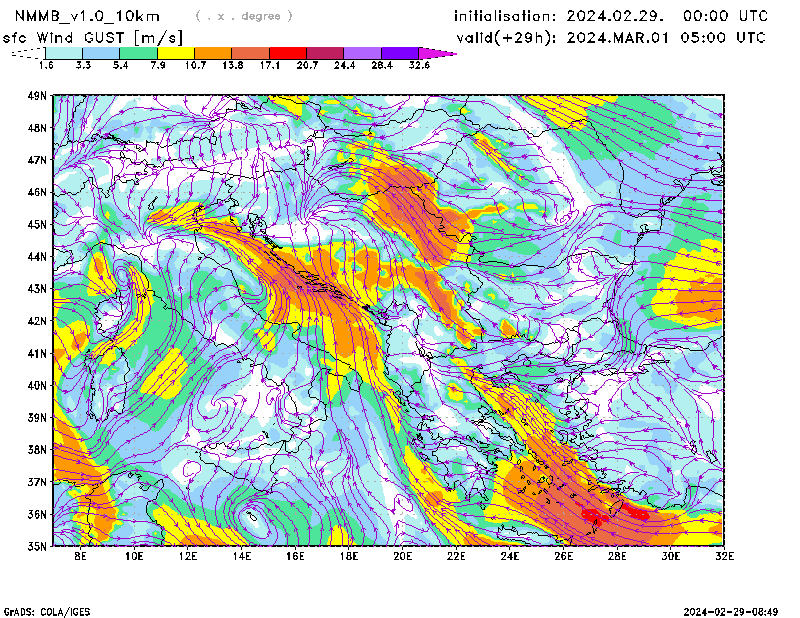
Task: Click the orange 10.7–13.8 legend swatch
Action: [212, 53]
